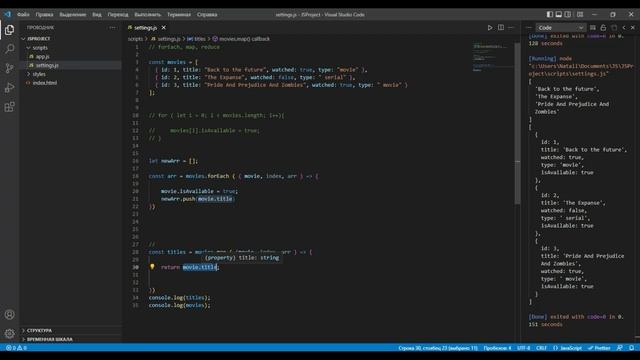
Task: Select language mode JavaScript in status bar
Action: [x=567, y=348]
